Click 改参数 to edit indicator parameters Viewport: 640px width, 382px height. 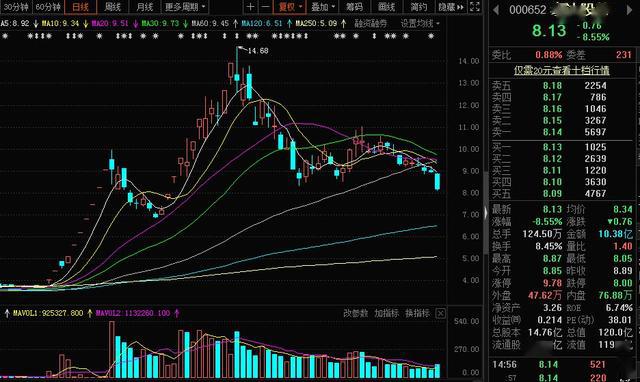356,313
